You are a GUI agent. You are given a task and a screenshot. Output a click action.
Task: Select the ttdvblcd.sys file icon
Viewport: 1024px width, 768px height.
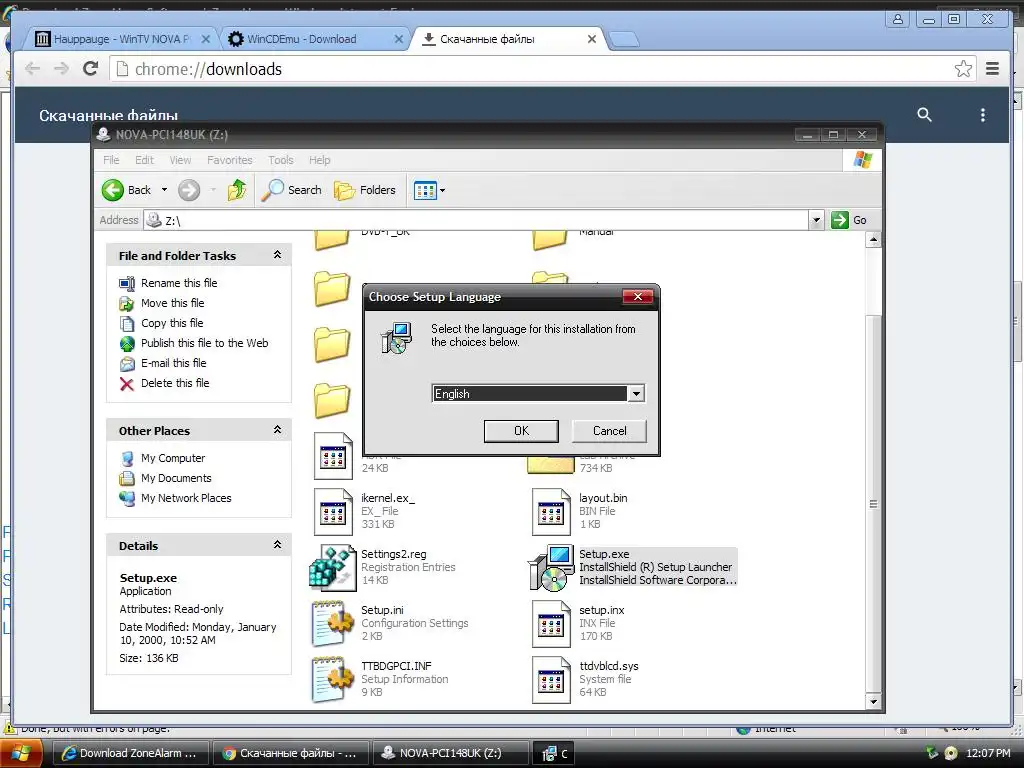coord(551,679)
